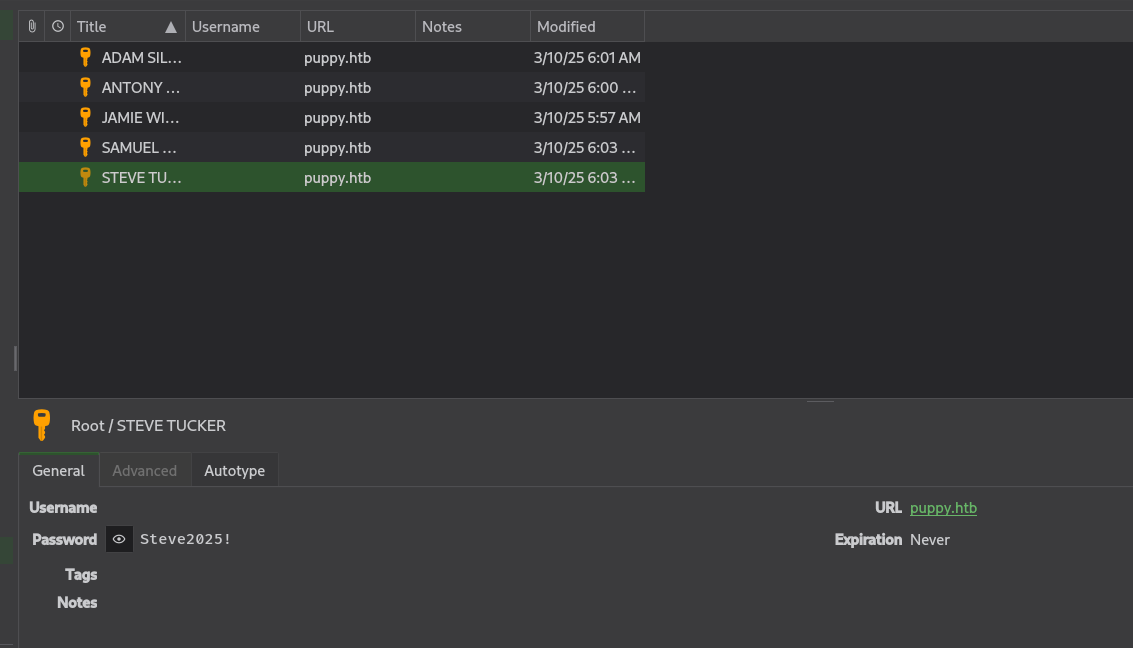Sort entries by the Username column
Screen dimensions: 1133x648
(x=243, y=27)
